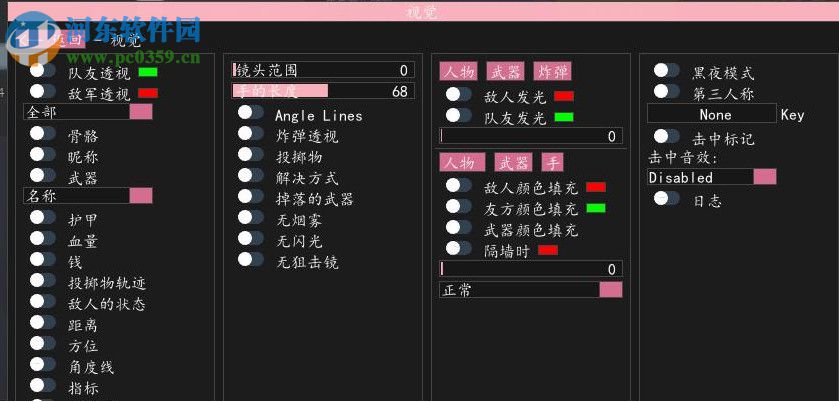Viewport: 839px width, 402px height.
Task: Toggle the 敌人发光 switch
Action: 459,94
